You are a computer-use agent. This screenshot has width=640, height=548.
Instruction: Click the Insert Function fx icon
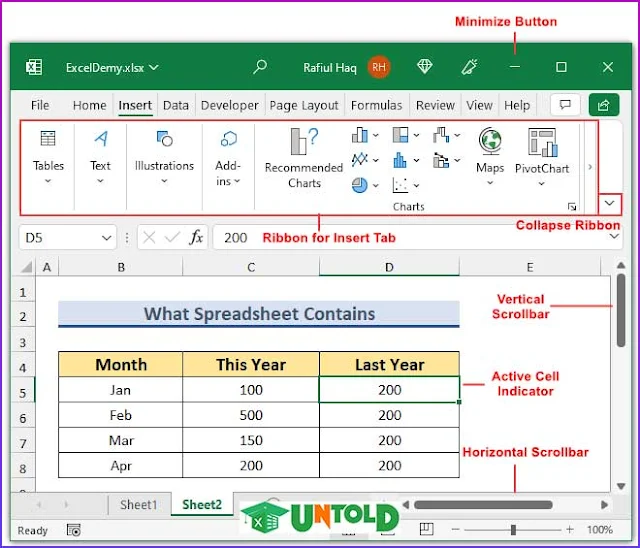[196, 237]
